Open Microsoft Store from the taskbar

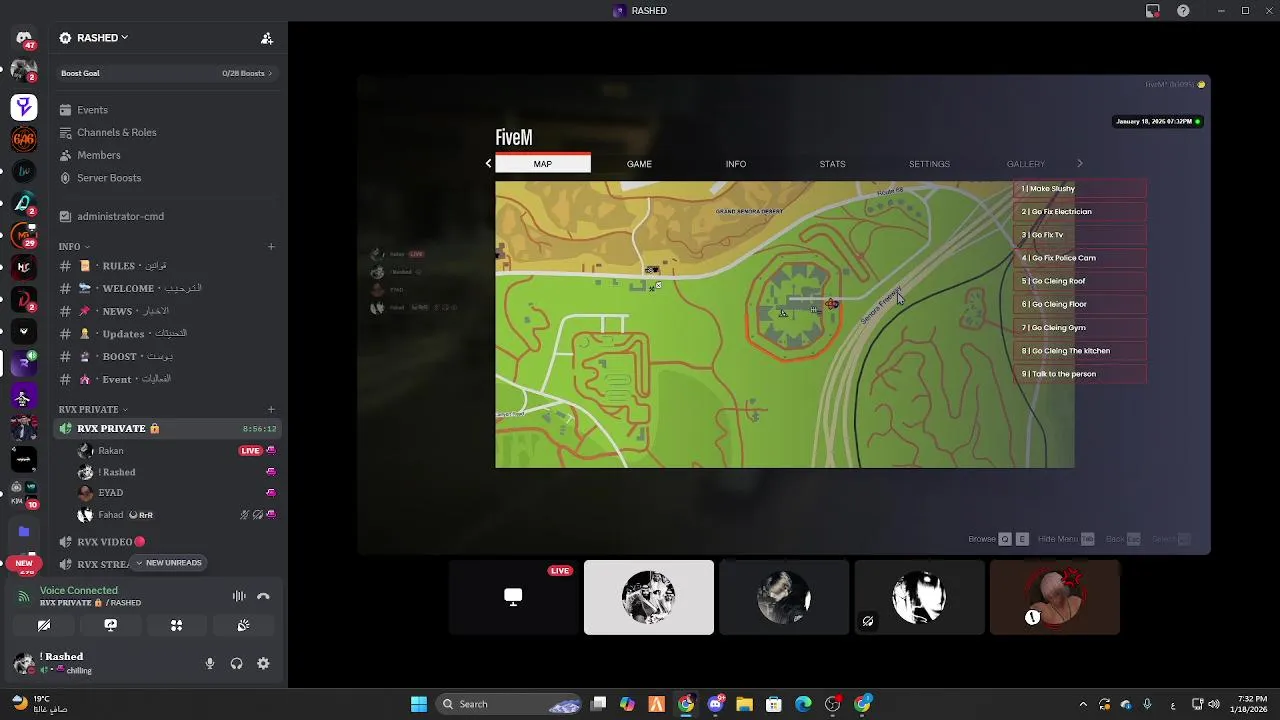point(773,704)
